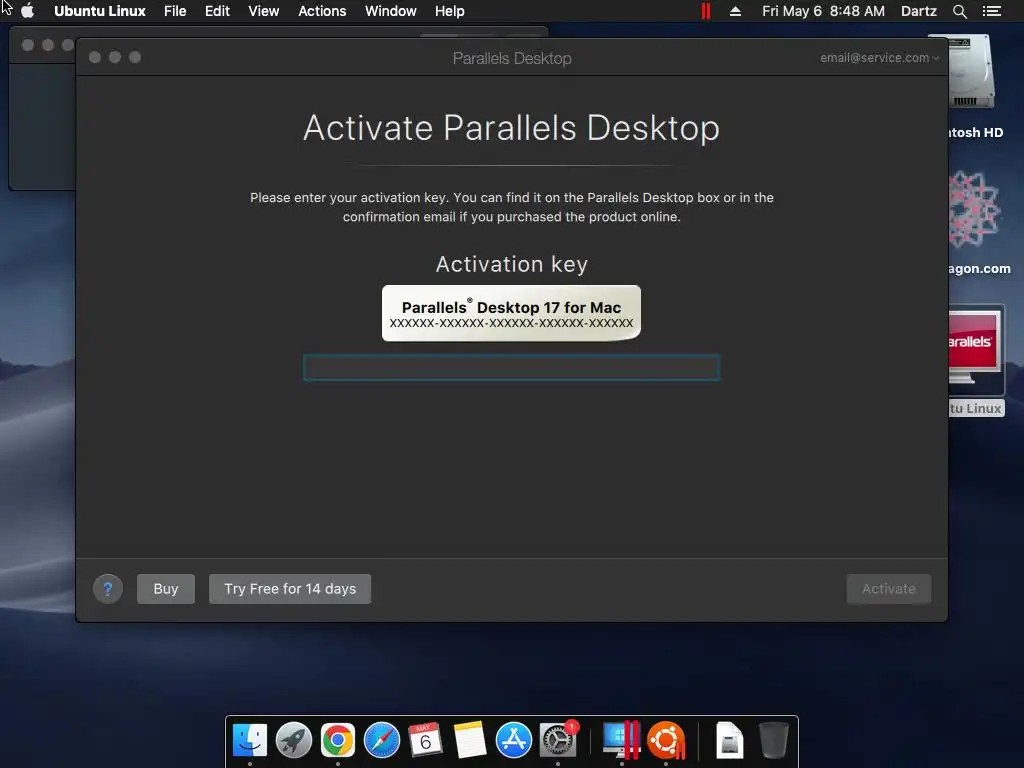Open Notes from the dock
The height and width of the screenshot is (768, 1024).
click(x=470, y=740)
